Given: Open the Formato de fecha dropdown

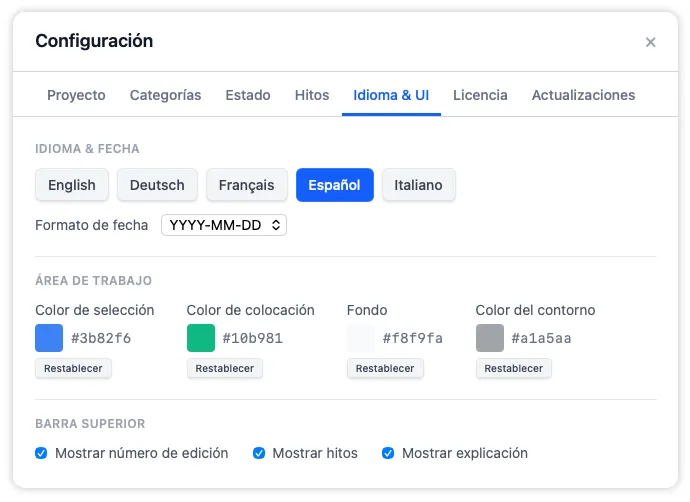Looking at the screenshot, I should click(x=224, y=225).
